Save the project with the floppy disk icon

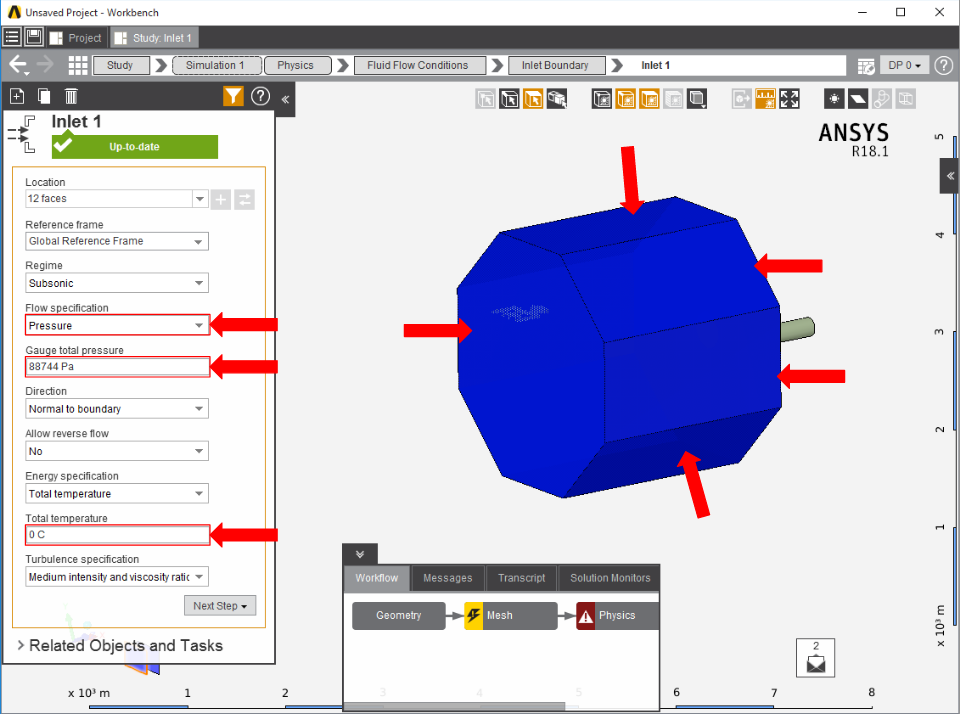(x=34, y=37)
